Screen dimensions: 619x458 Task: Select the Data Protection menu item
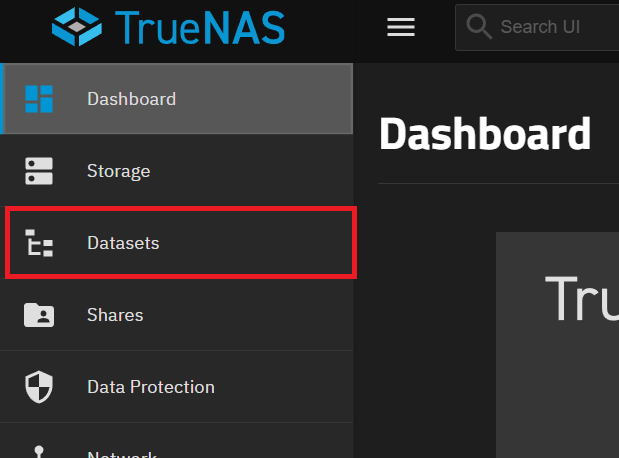[x=150, y=387]
